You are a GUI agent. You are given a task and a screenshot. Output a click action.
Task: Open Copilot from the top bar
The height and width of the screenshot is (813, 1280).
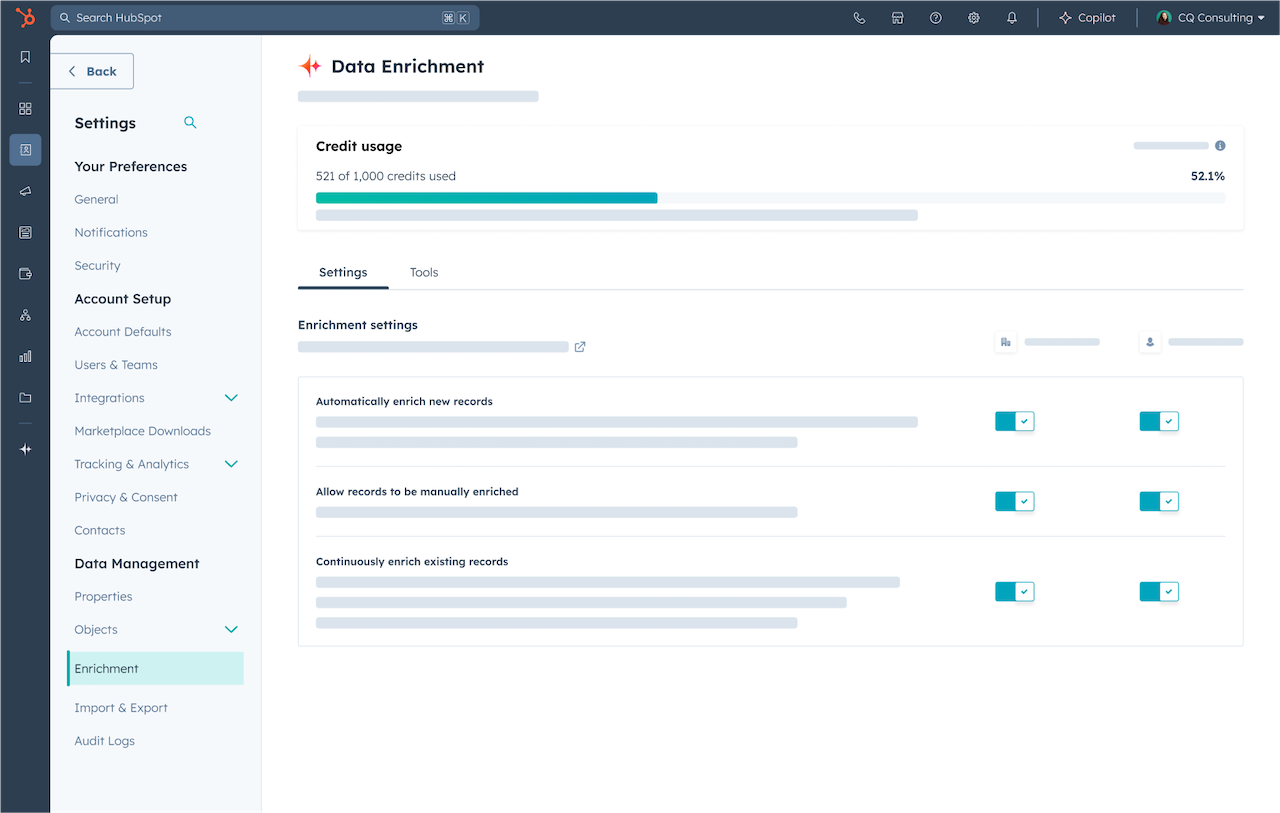(1088, 17)
